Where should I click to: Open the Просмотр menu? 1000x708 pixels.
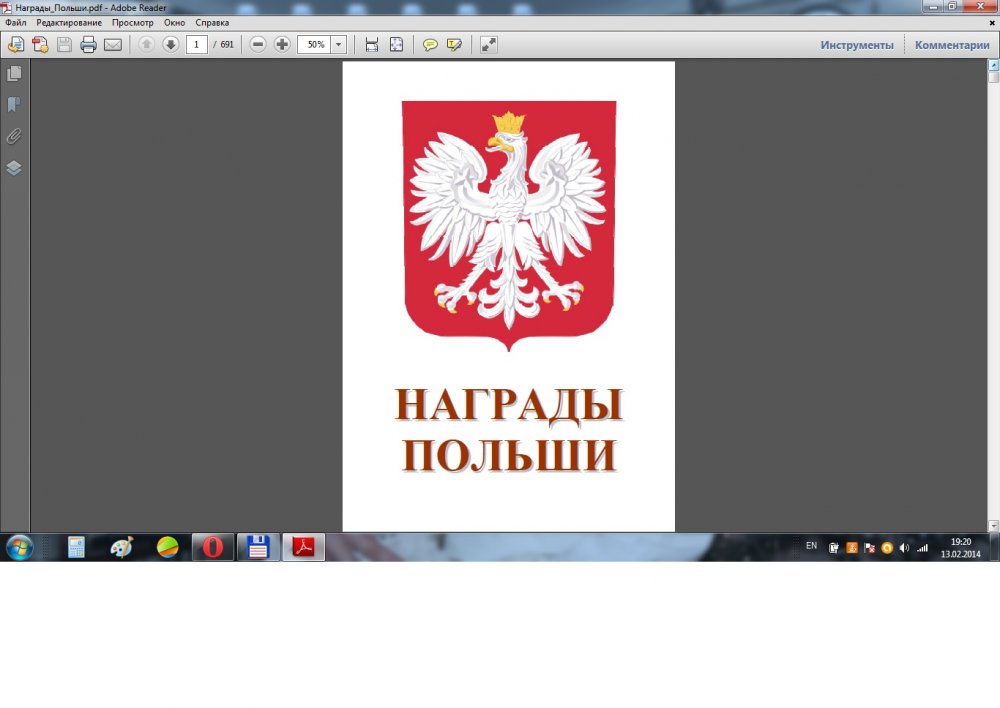coord(133,22)
